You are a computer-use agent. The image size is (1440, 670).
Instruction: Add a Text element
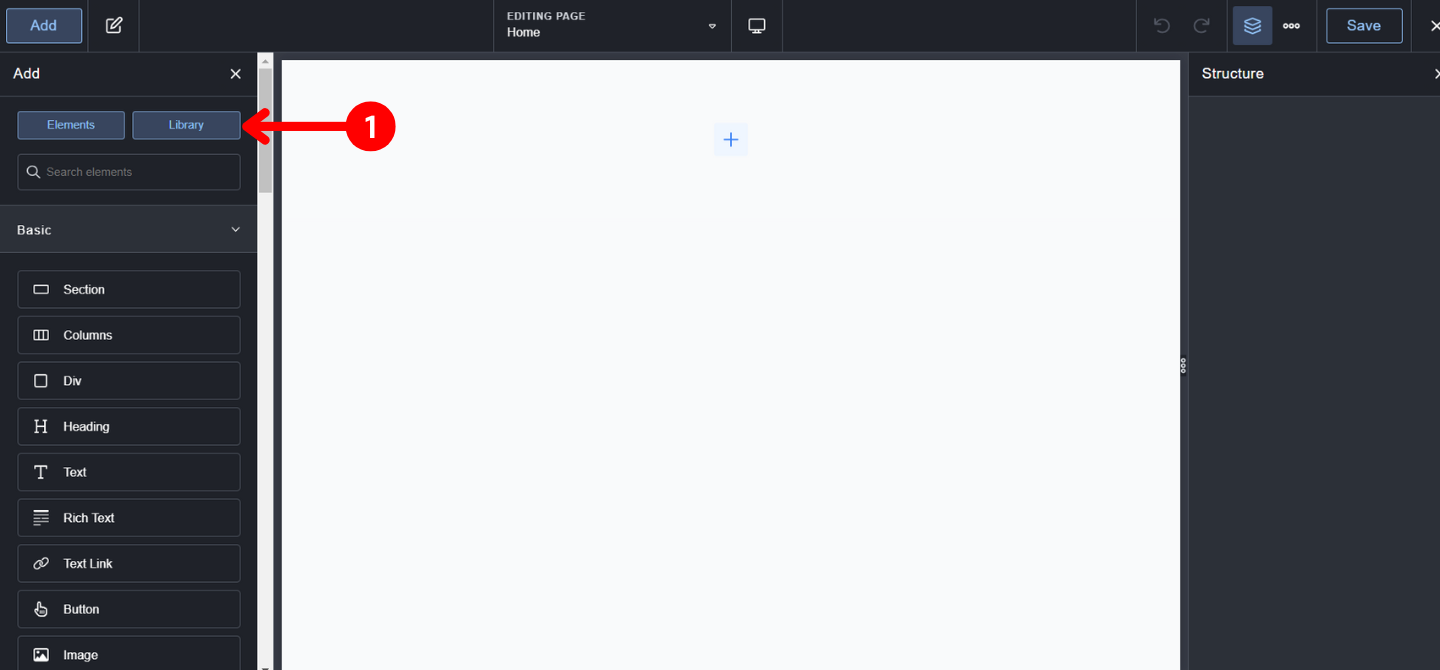pos(129,472)
